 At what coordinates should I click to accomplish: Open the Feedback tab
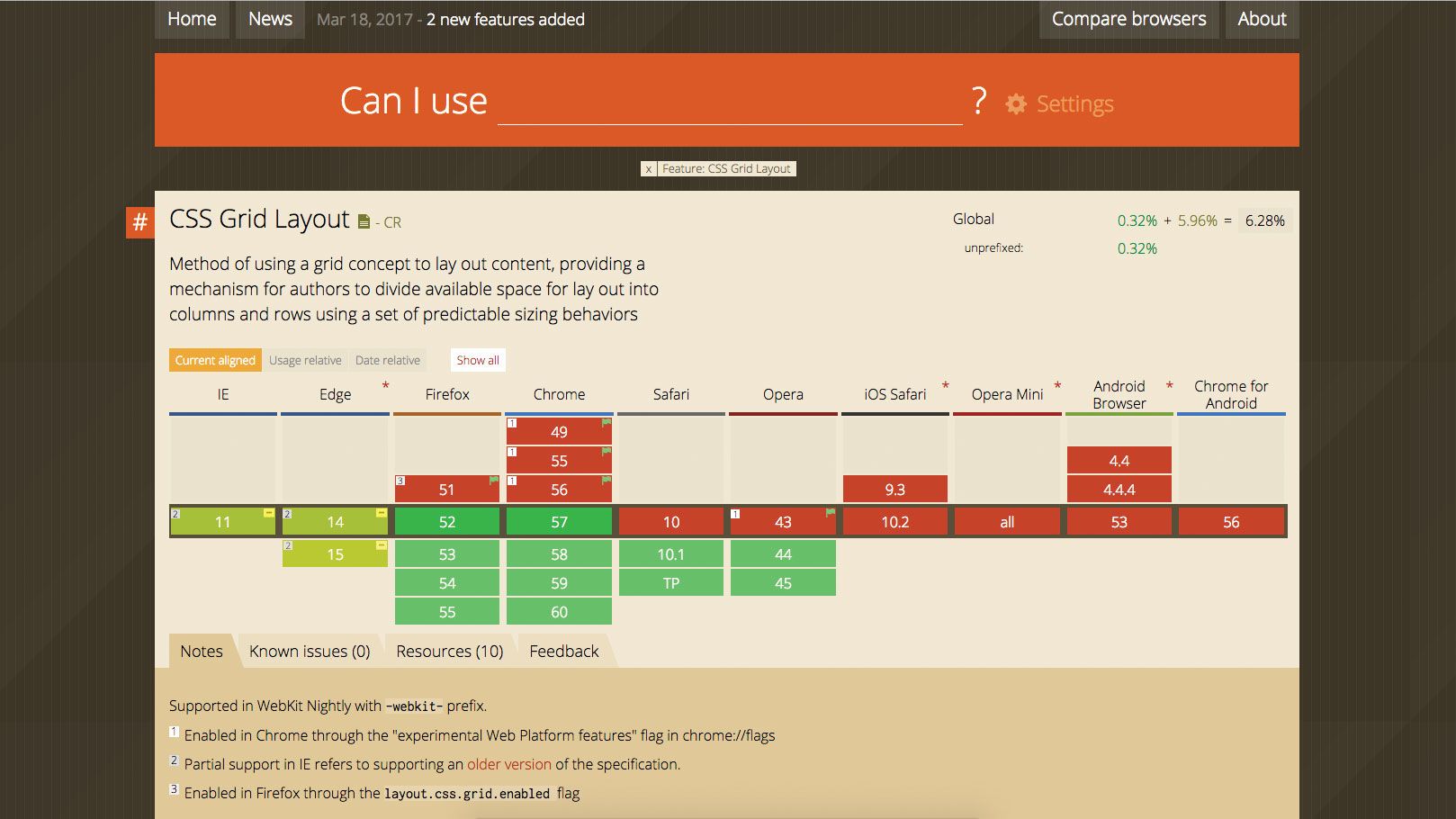point(563,651)
